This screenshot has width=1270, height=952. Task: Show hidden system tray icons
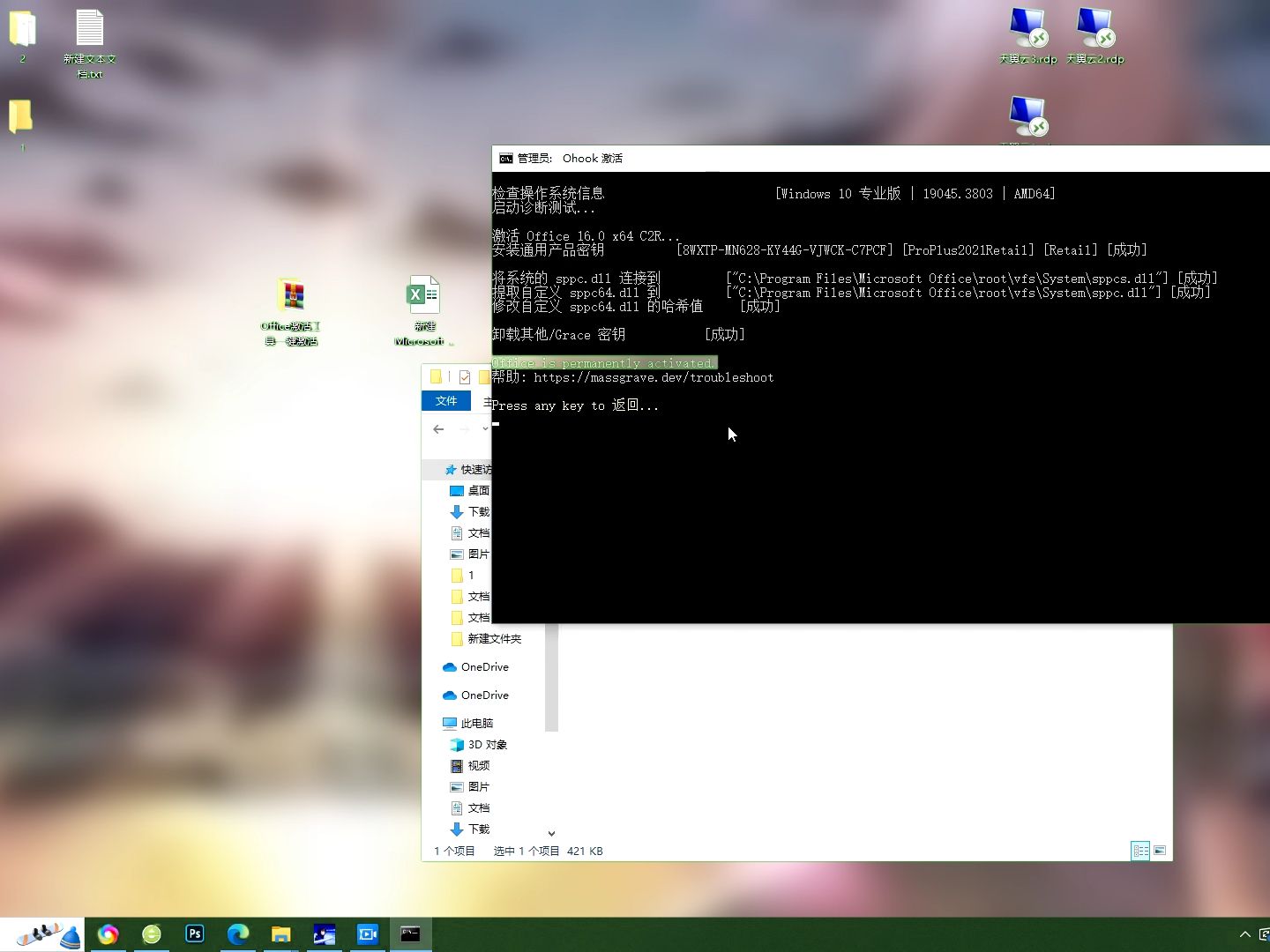(1244, 934)
